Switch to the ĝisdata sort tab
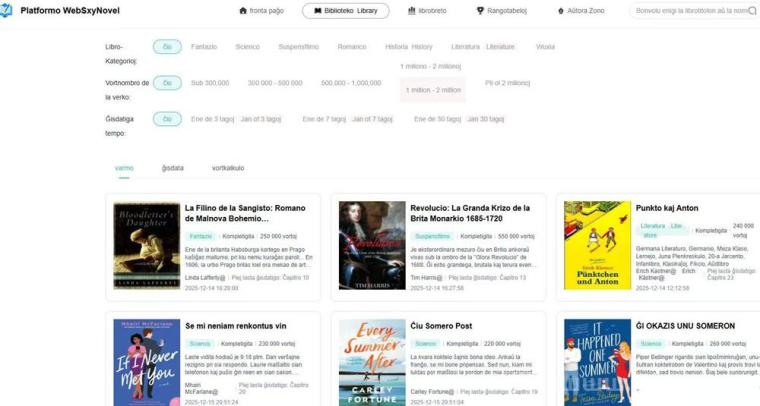The image size is (760, 406). [172, 168]
